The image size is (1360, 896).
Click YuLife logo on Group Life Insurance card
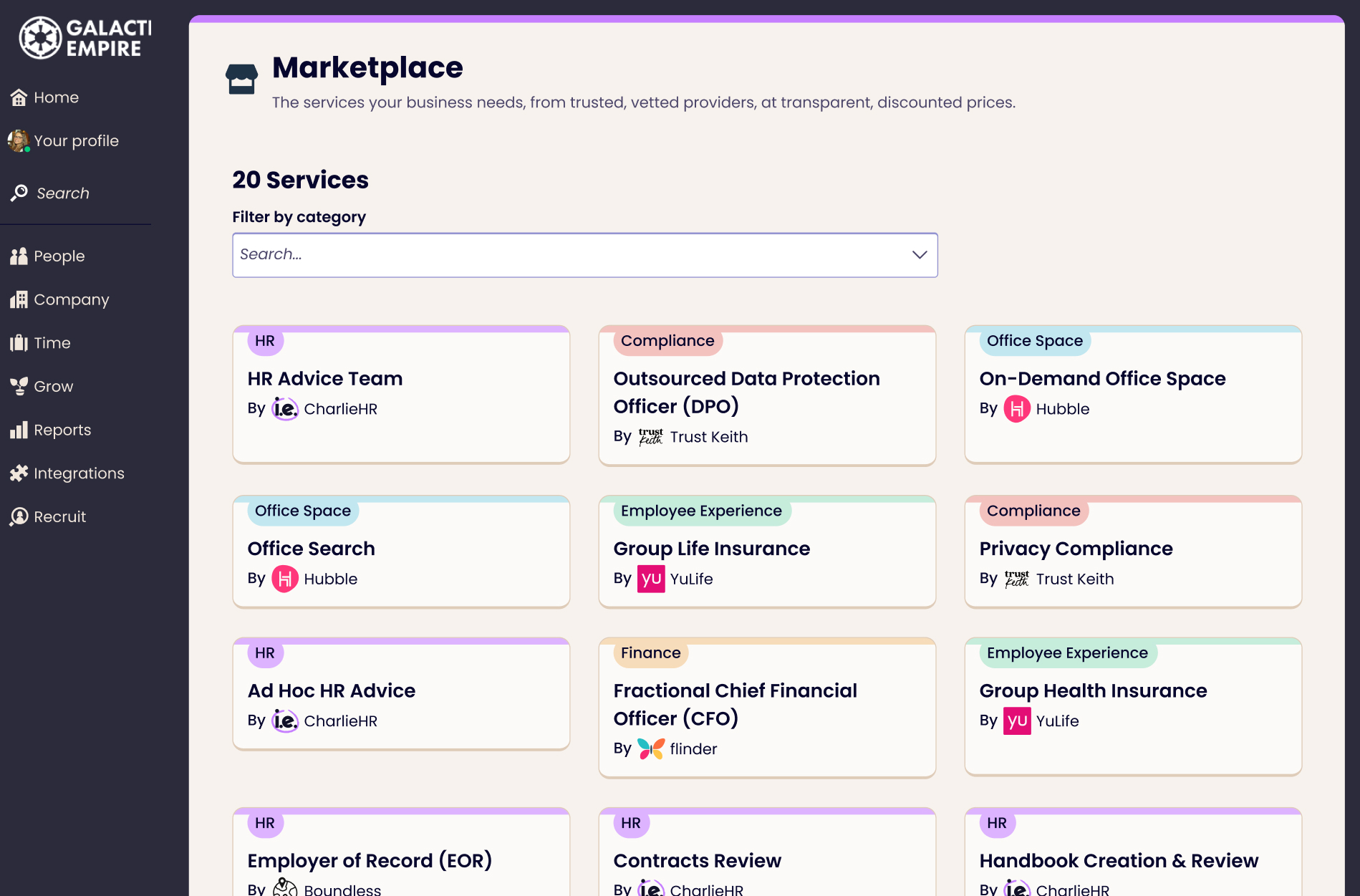pos(651,579)
